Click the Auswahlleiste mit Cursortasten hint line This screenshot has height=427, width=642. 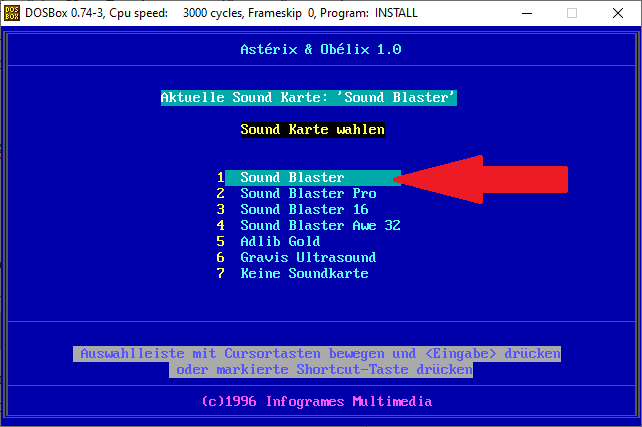[317, 353]
